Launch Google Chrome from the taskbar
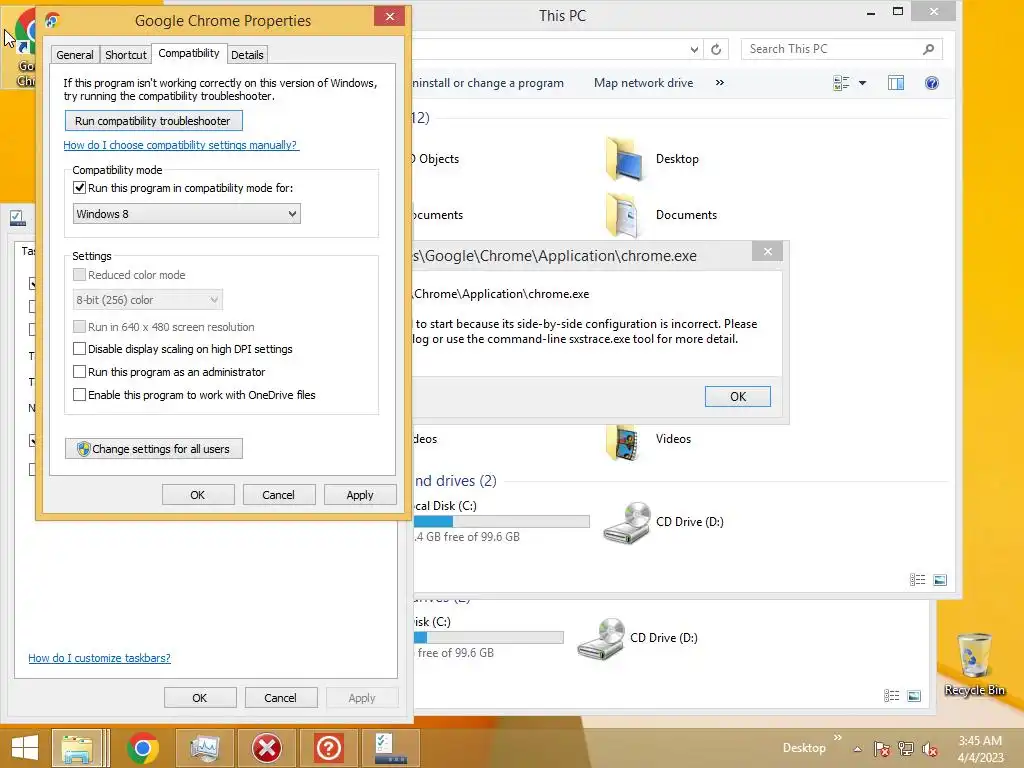 click(x=143, y=748)
